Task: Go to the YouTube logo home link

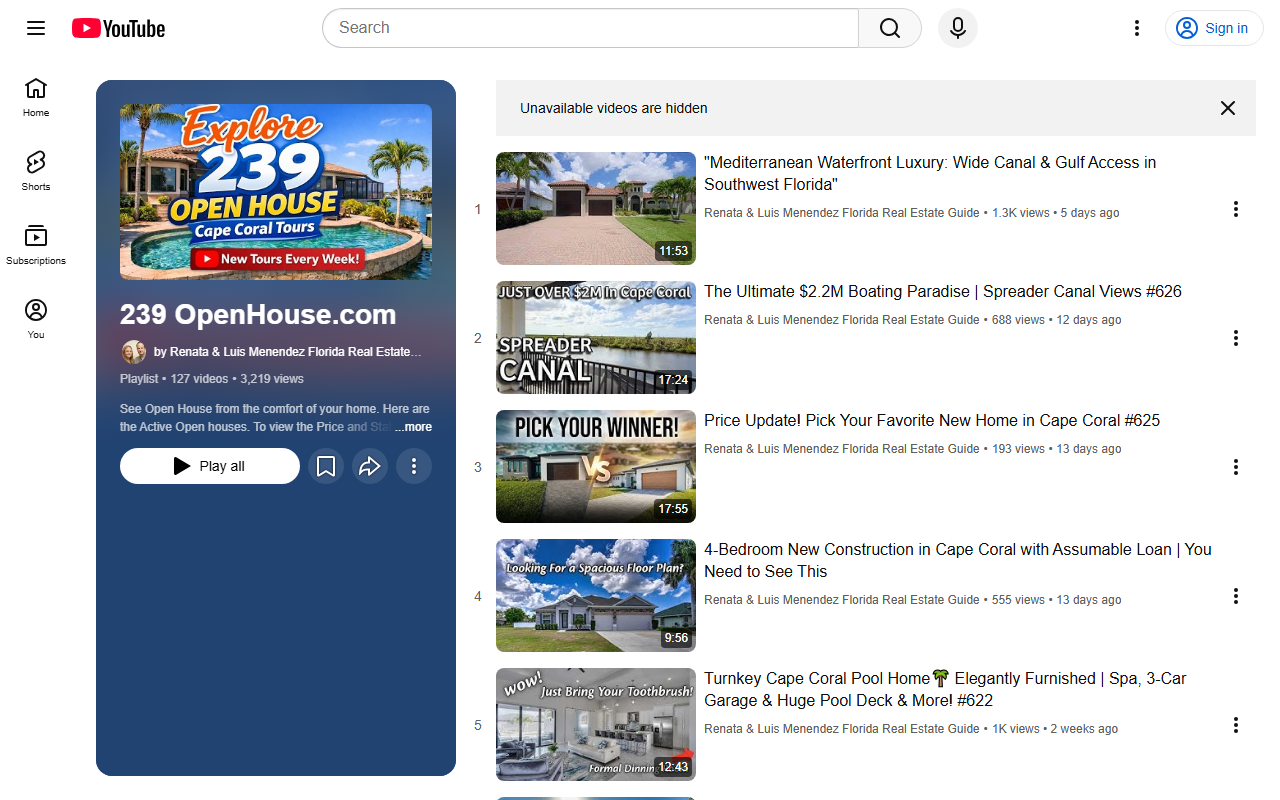Action: [118, 28]
